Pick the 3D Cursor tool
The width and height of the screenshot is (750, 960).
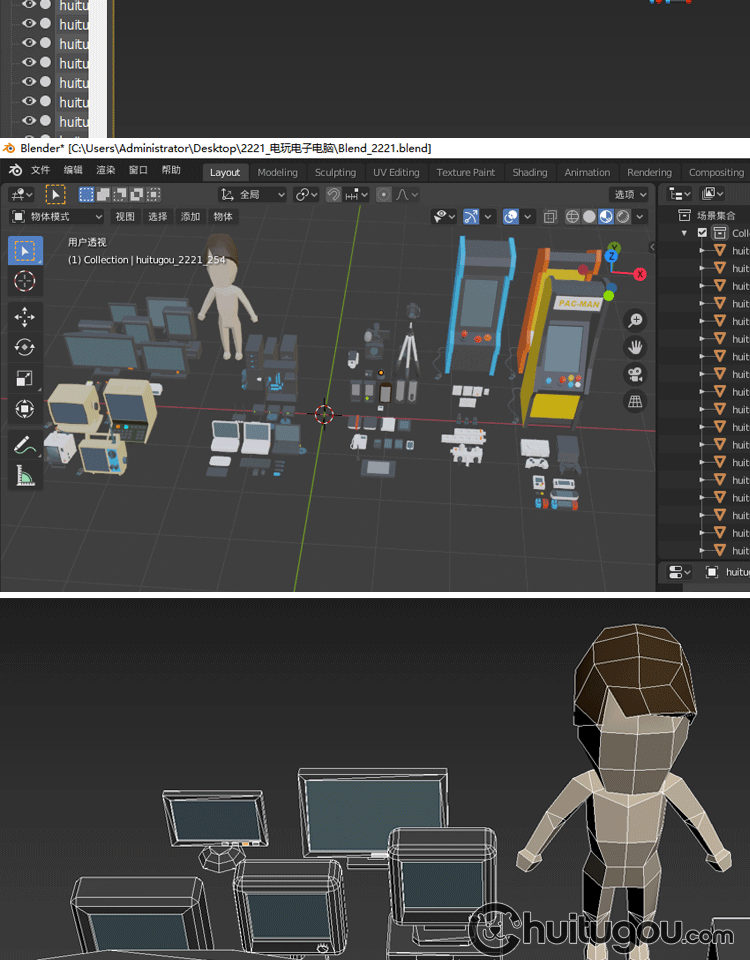pyautogui.click(x=25, y=281)
